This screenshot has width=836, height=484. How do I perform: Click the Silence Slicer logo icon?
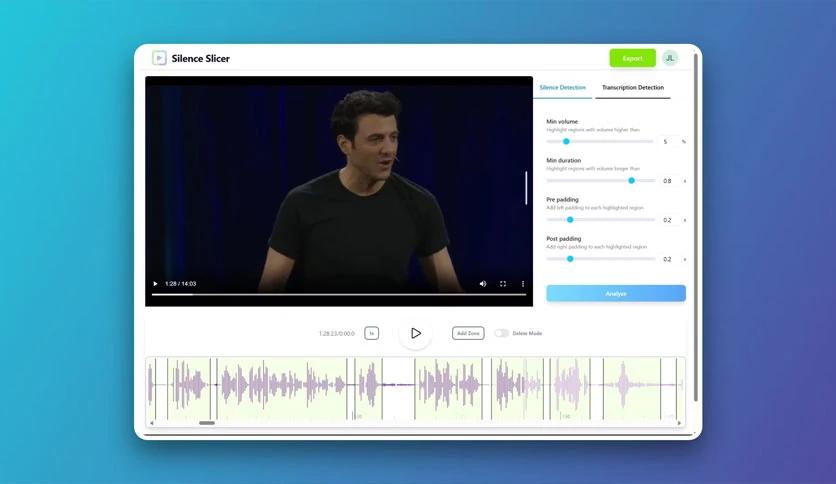point(159,58)
